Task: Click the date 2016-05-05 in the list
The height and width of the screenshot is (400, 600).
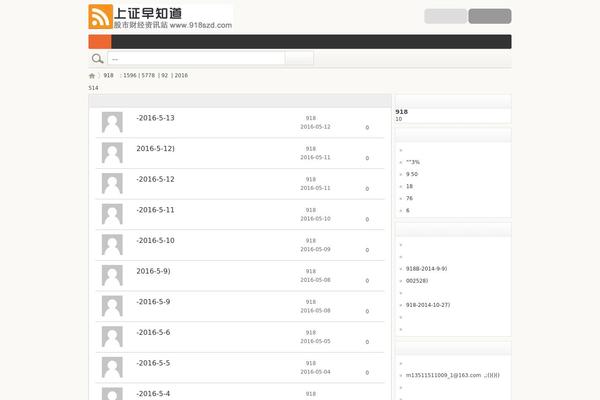Action: tap(315, 341)
